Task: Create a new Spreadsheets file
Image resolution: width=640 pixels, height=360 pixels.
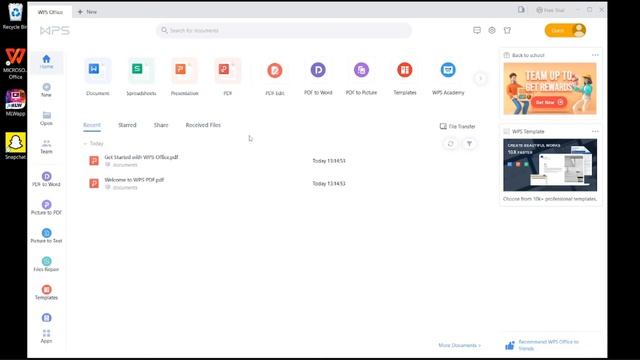Action: tap(141, 77)
